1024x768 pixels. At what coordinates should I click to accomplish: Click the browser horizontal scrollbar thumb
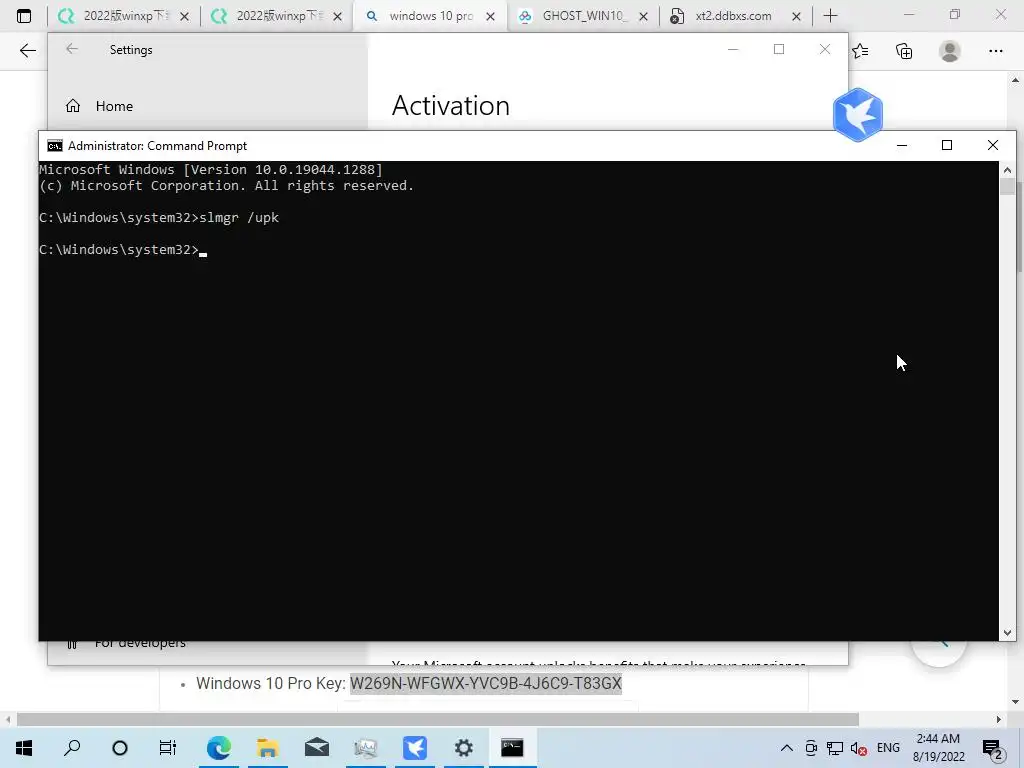click(x=438, y=720)
